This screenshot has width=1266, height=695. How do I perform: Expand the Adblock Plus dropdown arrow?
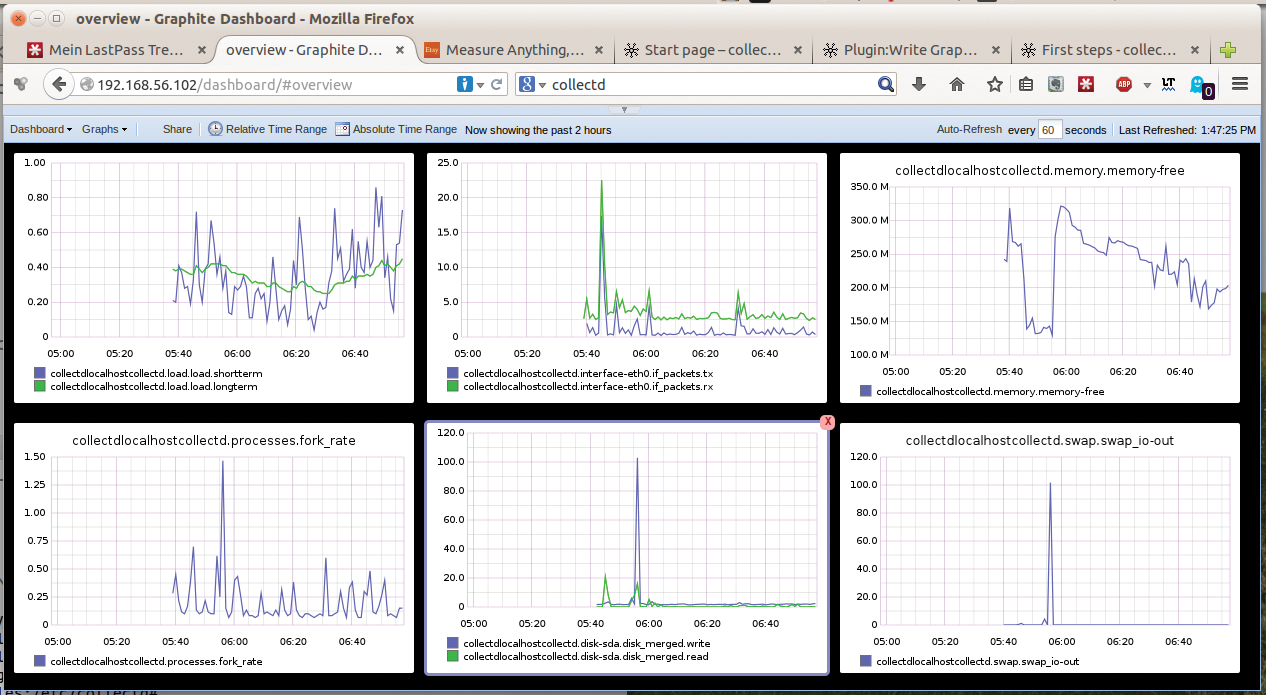point(1147,85)
